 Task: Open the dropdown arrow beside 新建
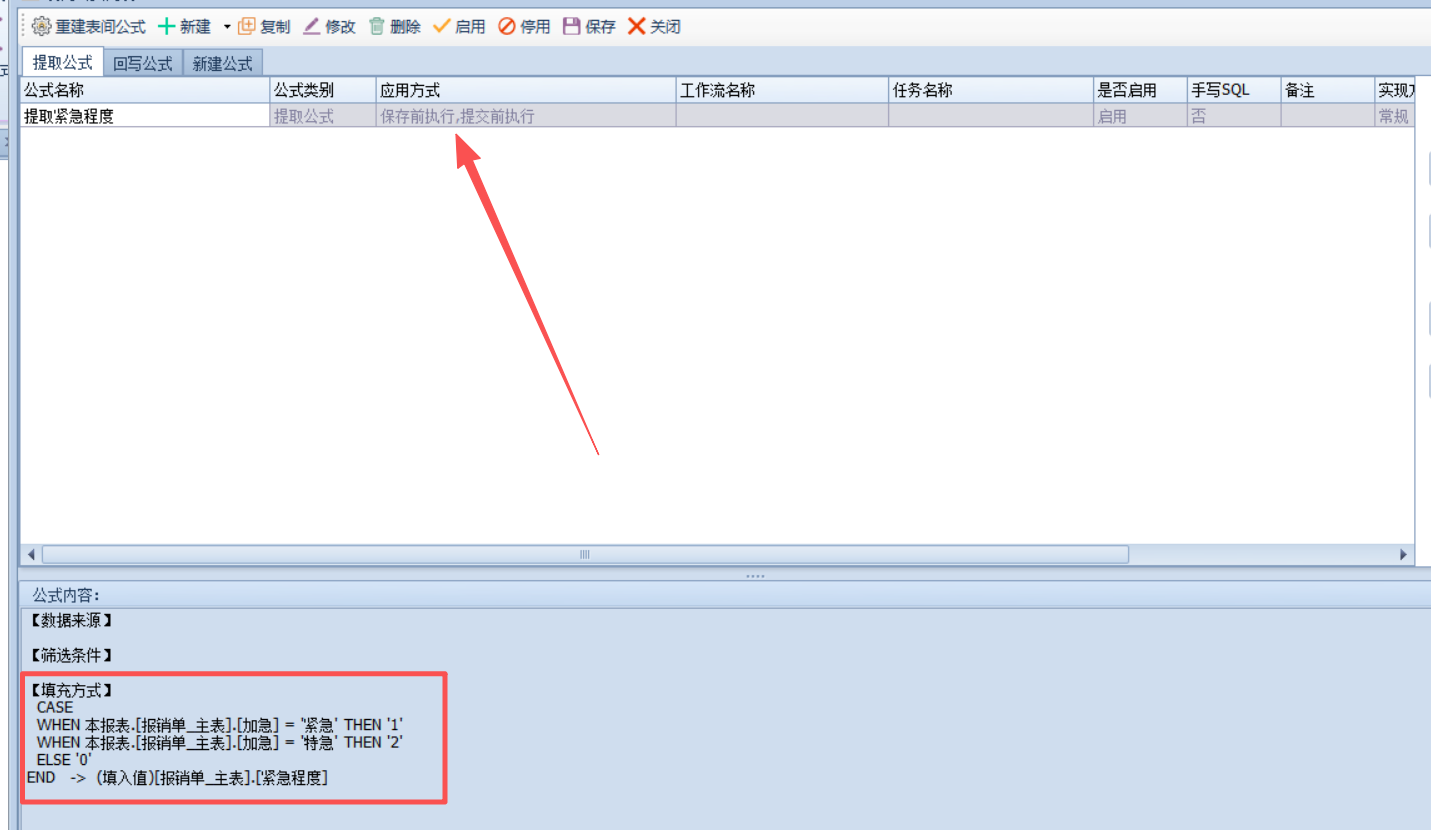click(227, 27)
